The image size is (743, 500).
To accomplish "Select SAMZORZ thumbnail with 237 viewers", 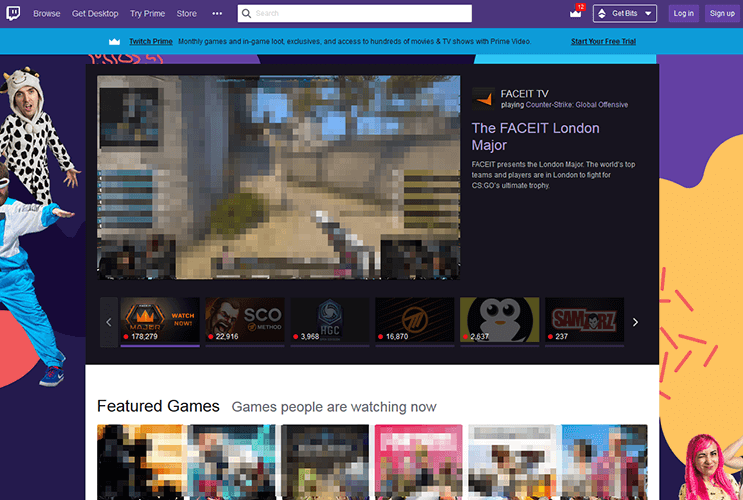I will pyautogui.click(x=584, y=320).
